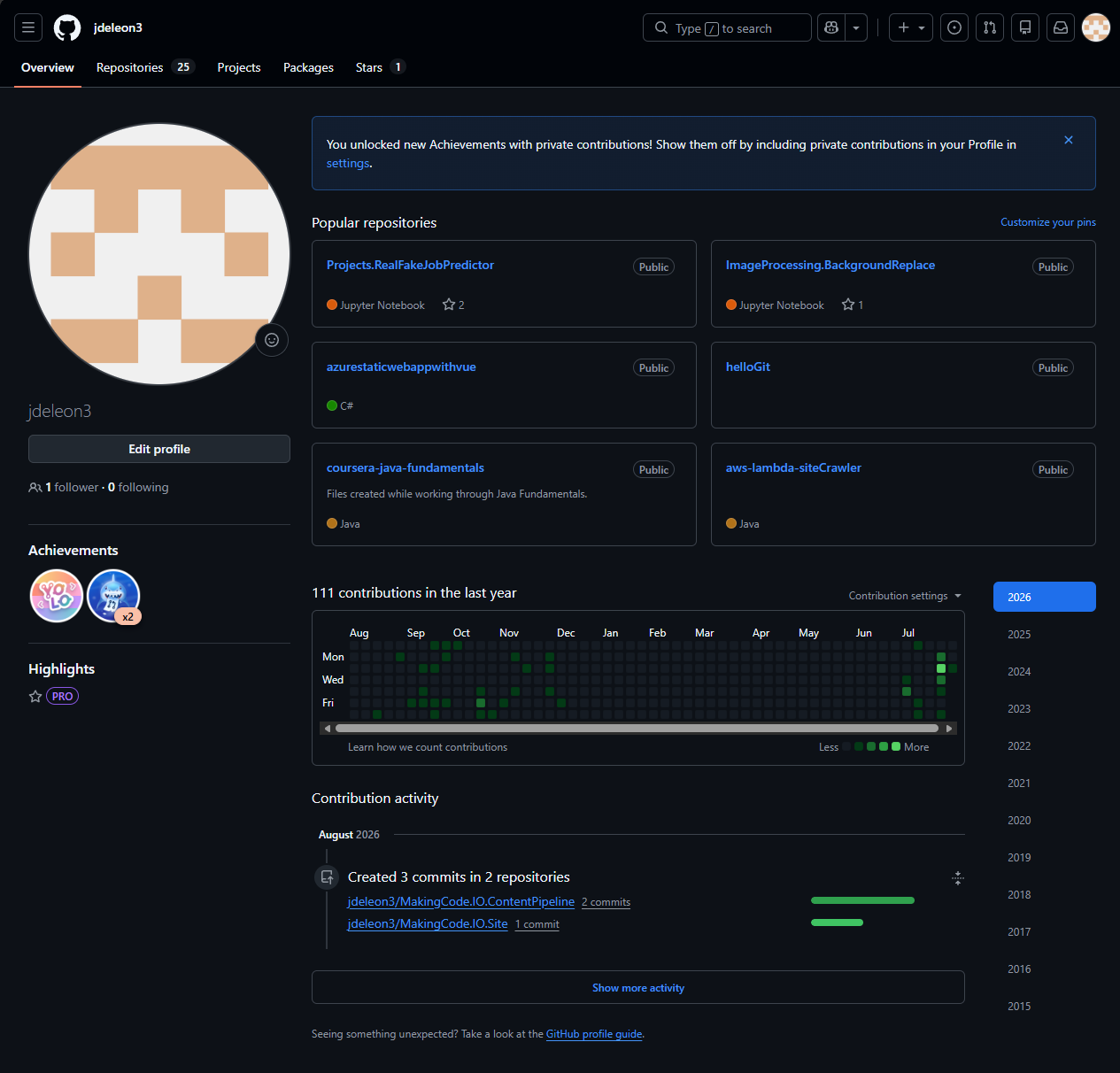Image resolution: width=1120 pixels, height=1073 pixels.
Task: Select the 2026 year filter
Action: pos(1045,597)
